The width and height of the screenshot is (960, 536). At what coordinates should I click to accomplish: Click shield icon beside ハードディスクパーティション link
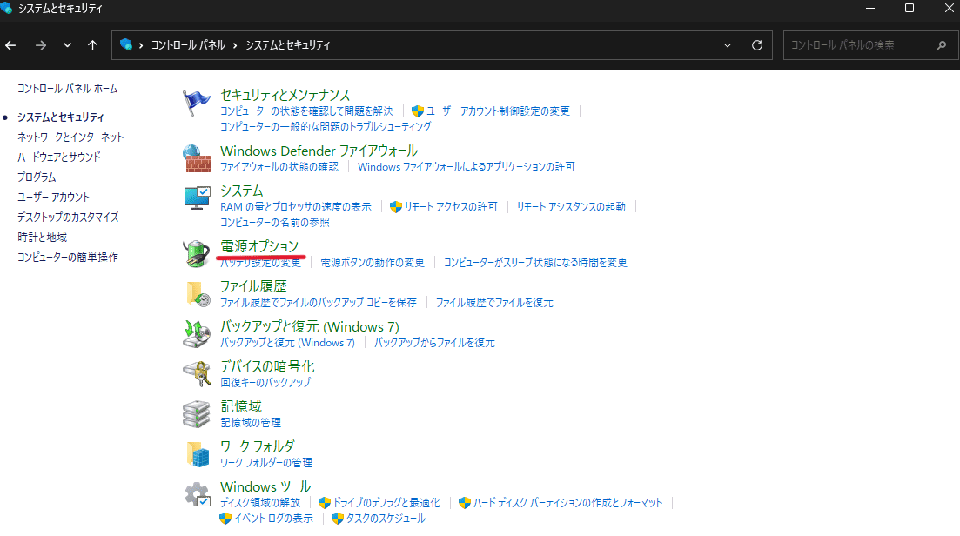click(x=465, y=502)
